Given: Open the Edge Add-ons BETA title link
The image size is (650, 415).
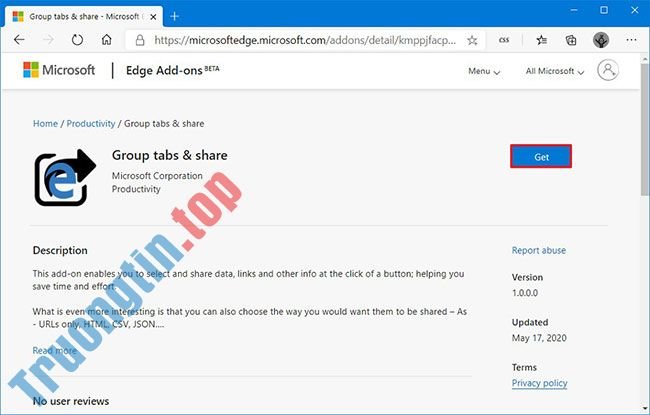Looking at the screenshot, I should [x=172, y=70].
